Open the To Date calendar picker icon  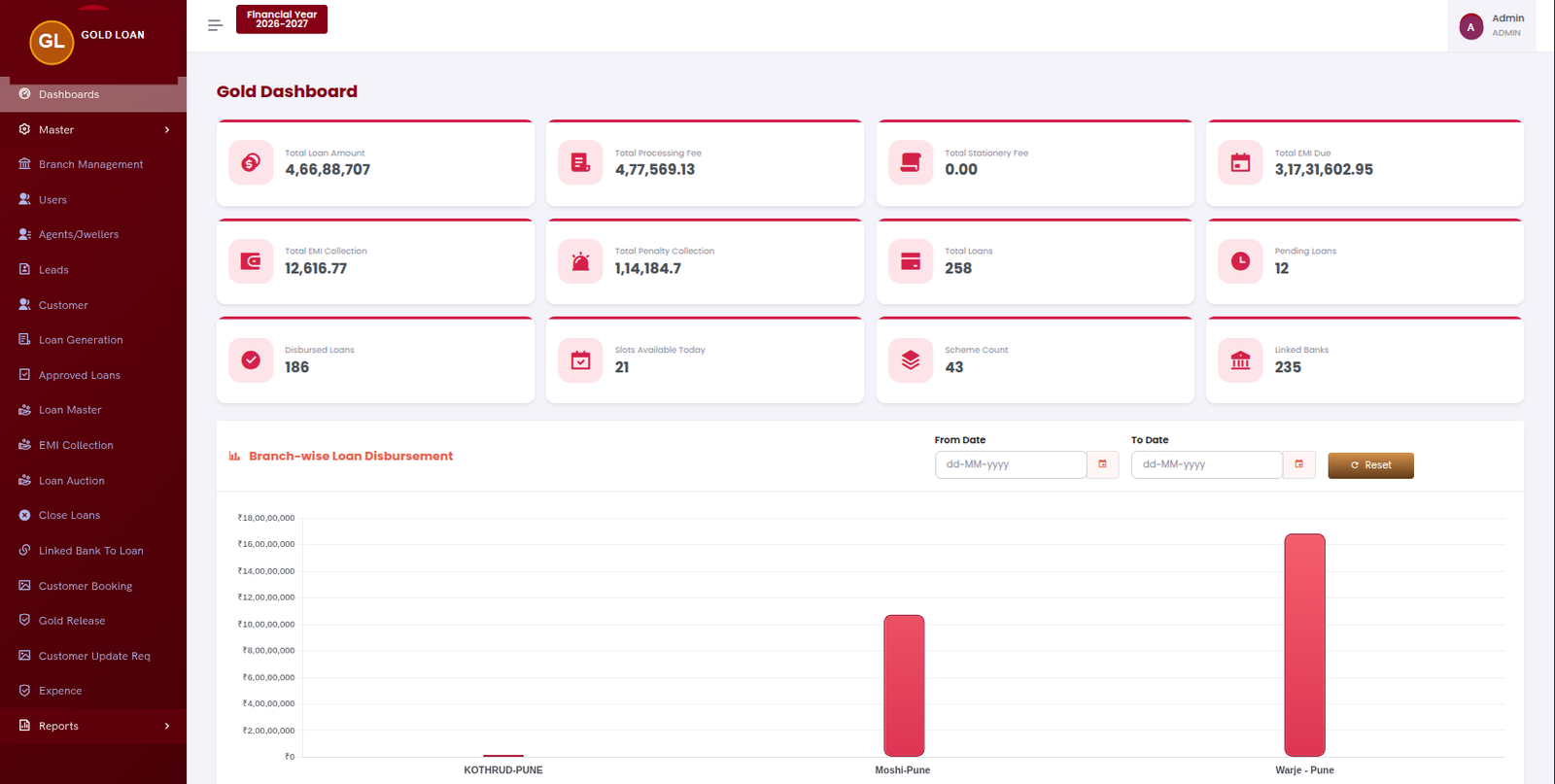click(x=1298, y=464)
